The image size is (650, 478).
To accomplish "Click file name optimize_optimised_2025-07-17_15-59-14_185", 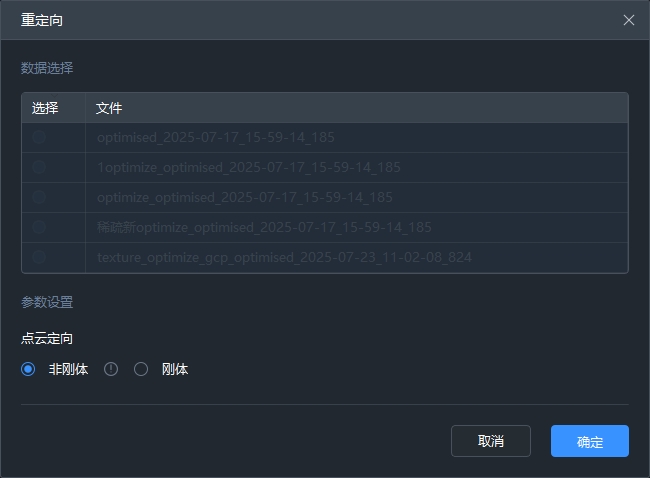I will (245, 197).
